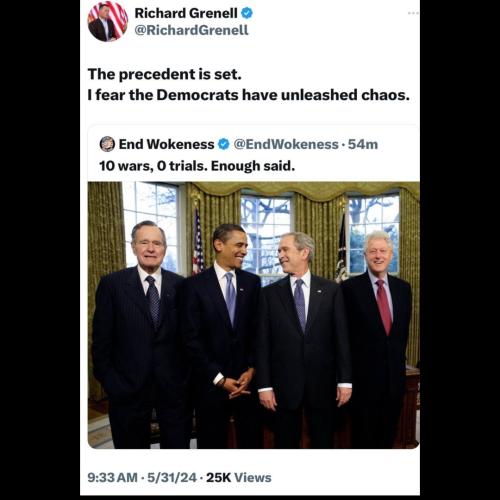Click the 5/31/24 post date
Viewport: 500px width, 500px height.
pos(172,477)
